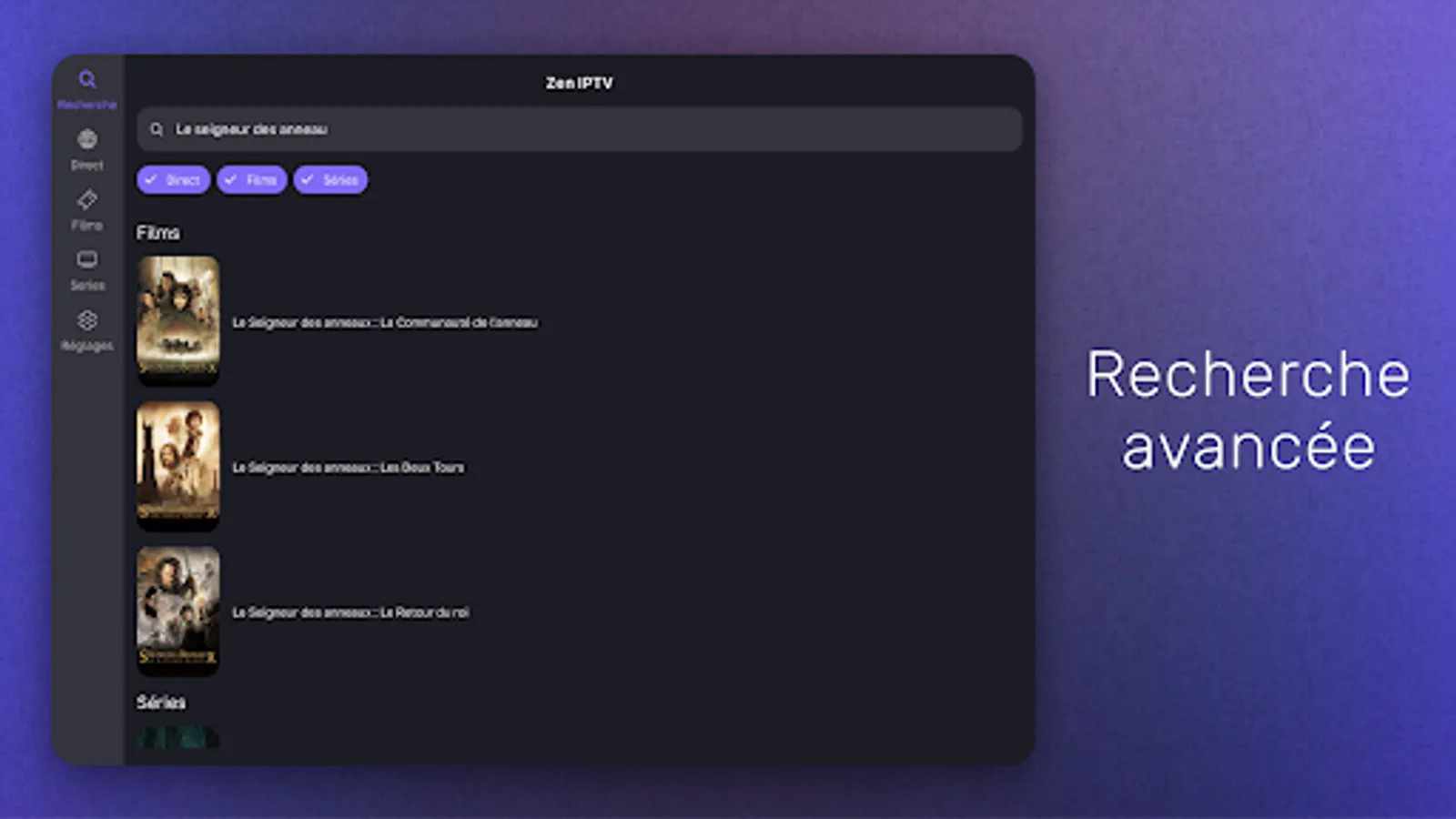The width and height of the screenshot is (1456, 819).
Task: Toggle the Séries filter chip
Action: pos(330,180)
